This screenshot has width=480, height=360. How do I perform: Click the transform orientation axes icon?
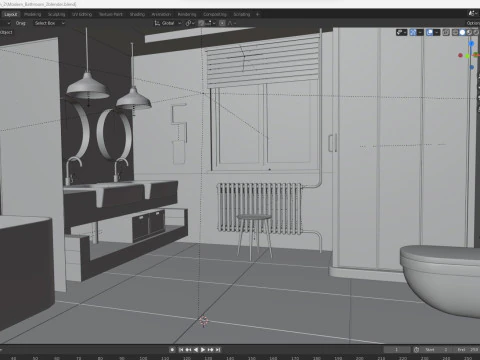click(x=157, y=23)
